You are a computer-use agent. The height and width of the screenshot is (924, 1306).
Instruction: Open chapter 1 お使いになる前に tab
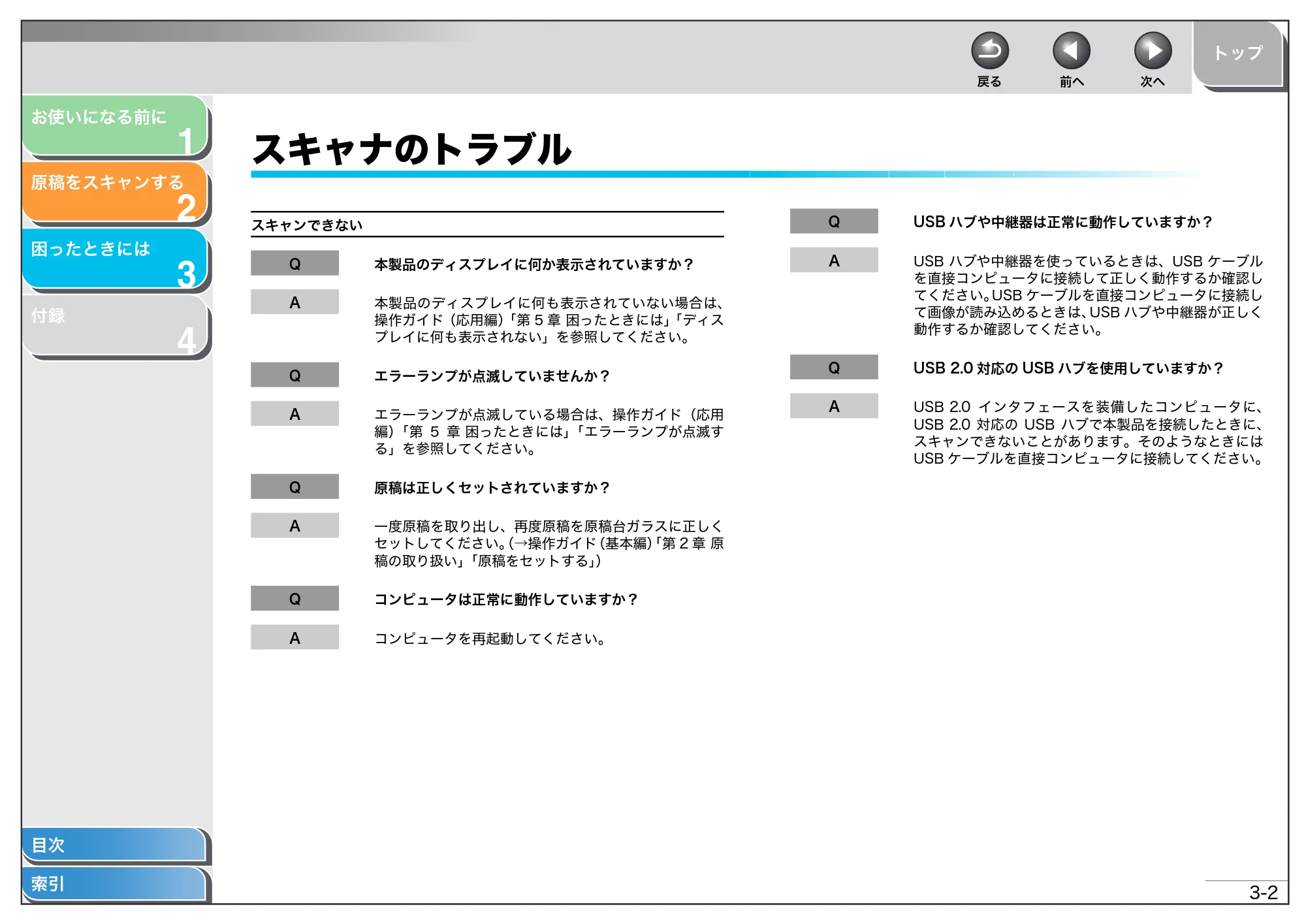[115, 125]
